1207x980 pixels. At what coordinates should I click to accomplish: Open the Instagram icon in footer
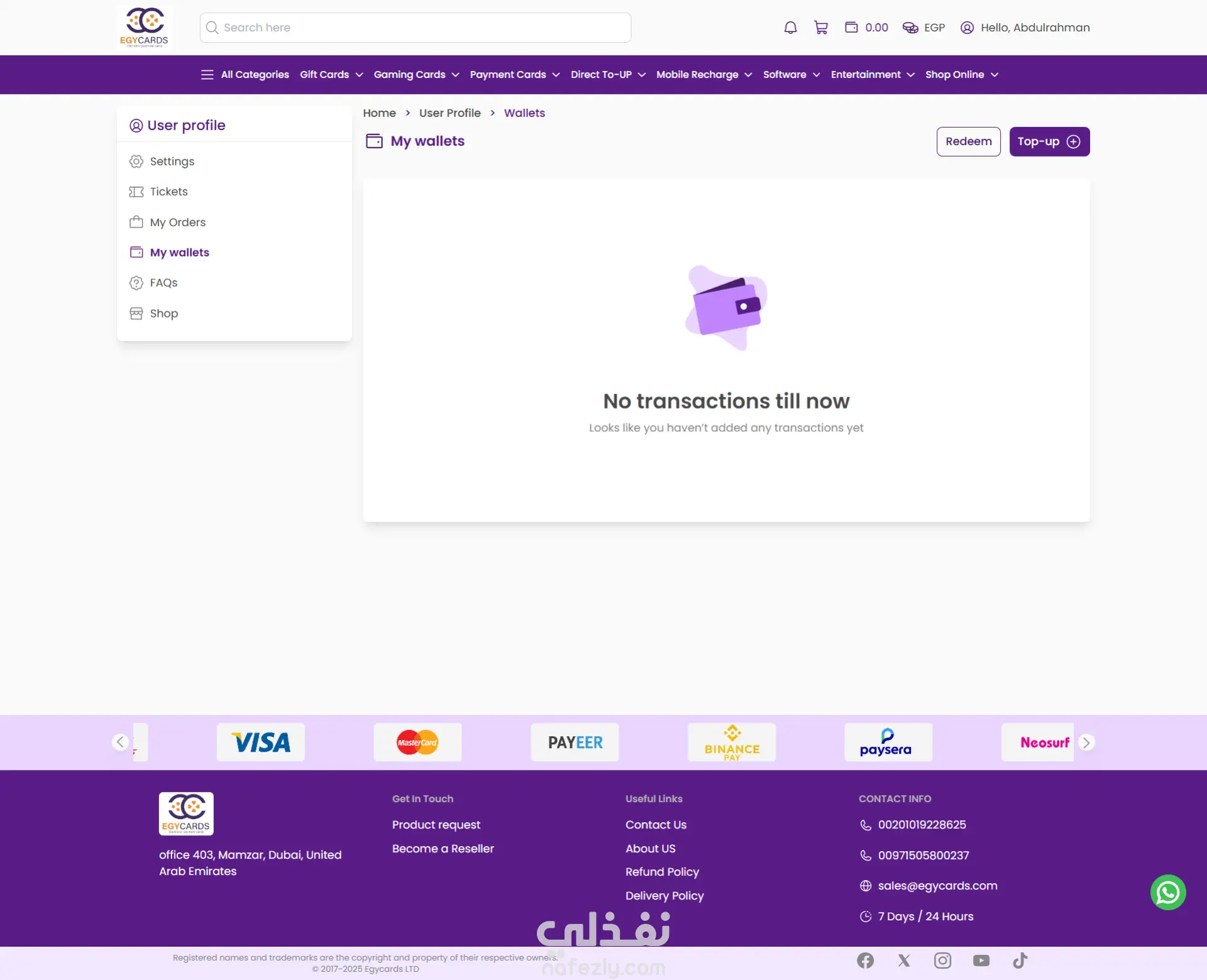[942, 960]
